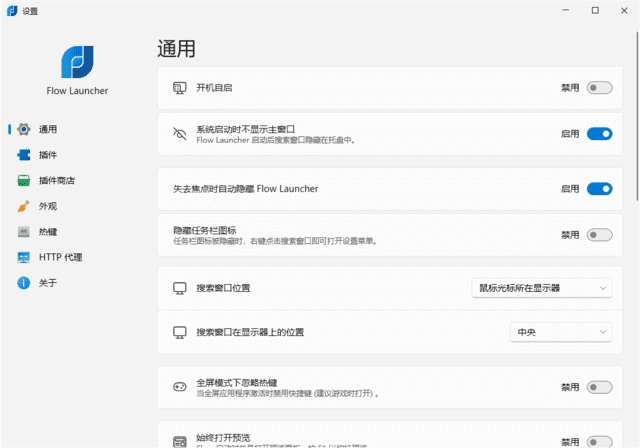640x448 pixels.
Task: Open the 插件 puzzle-piece icon
Action: coord(24,155)
